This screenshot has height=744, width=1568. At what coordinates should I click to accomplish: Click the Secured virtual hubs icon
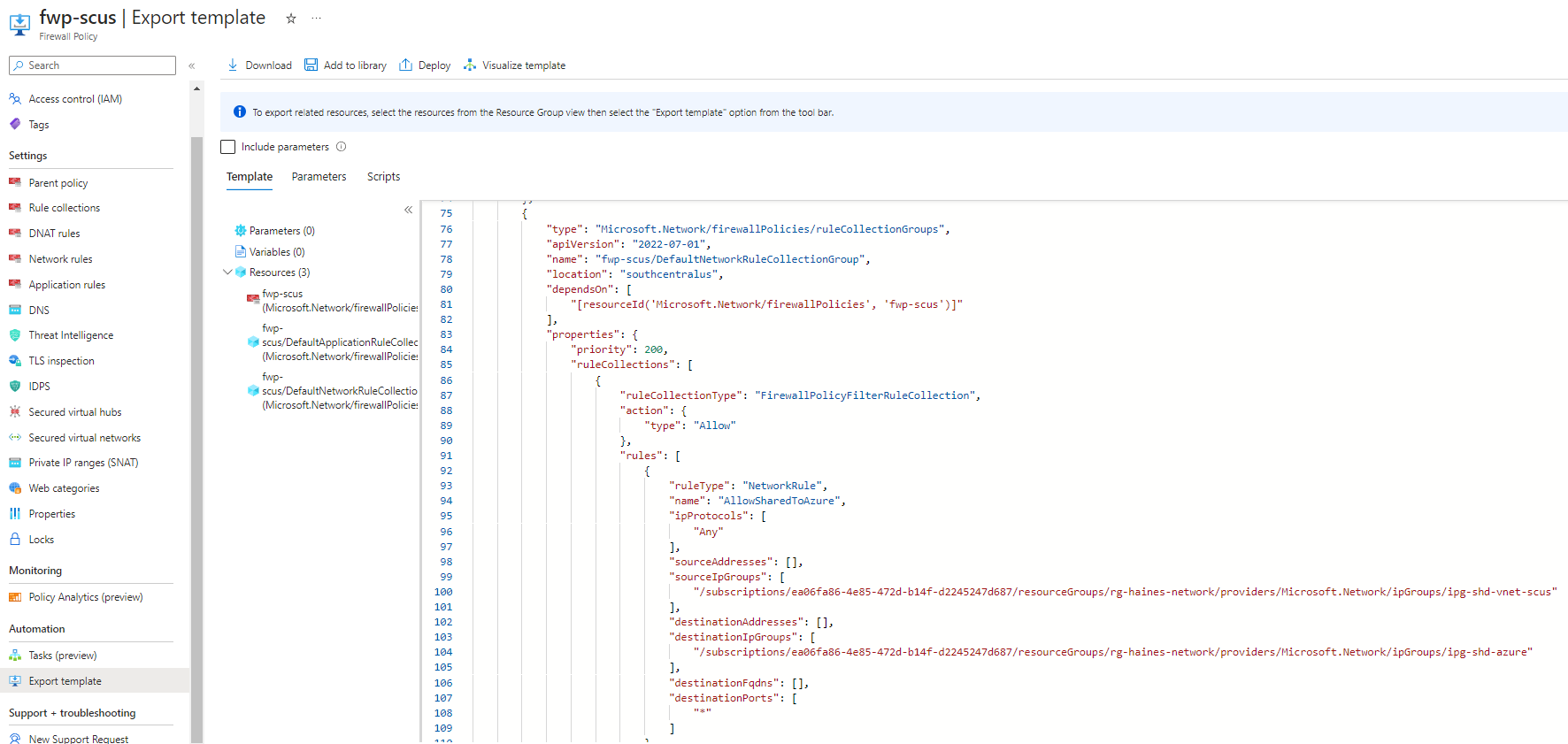tap(15, 411)
